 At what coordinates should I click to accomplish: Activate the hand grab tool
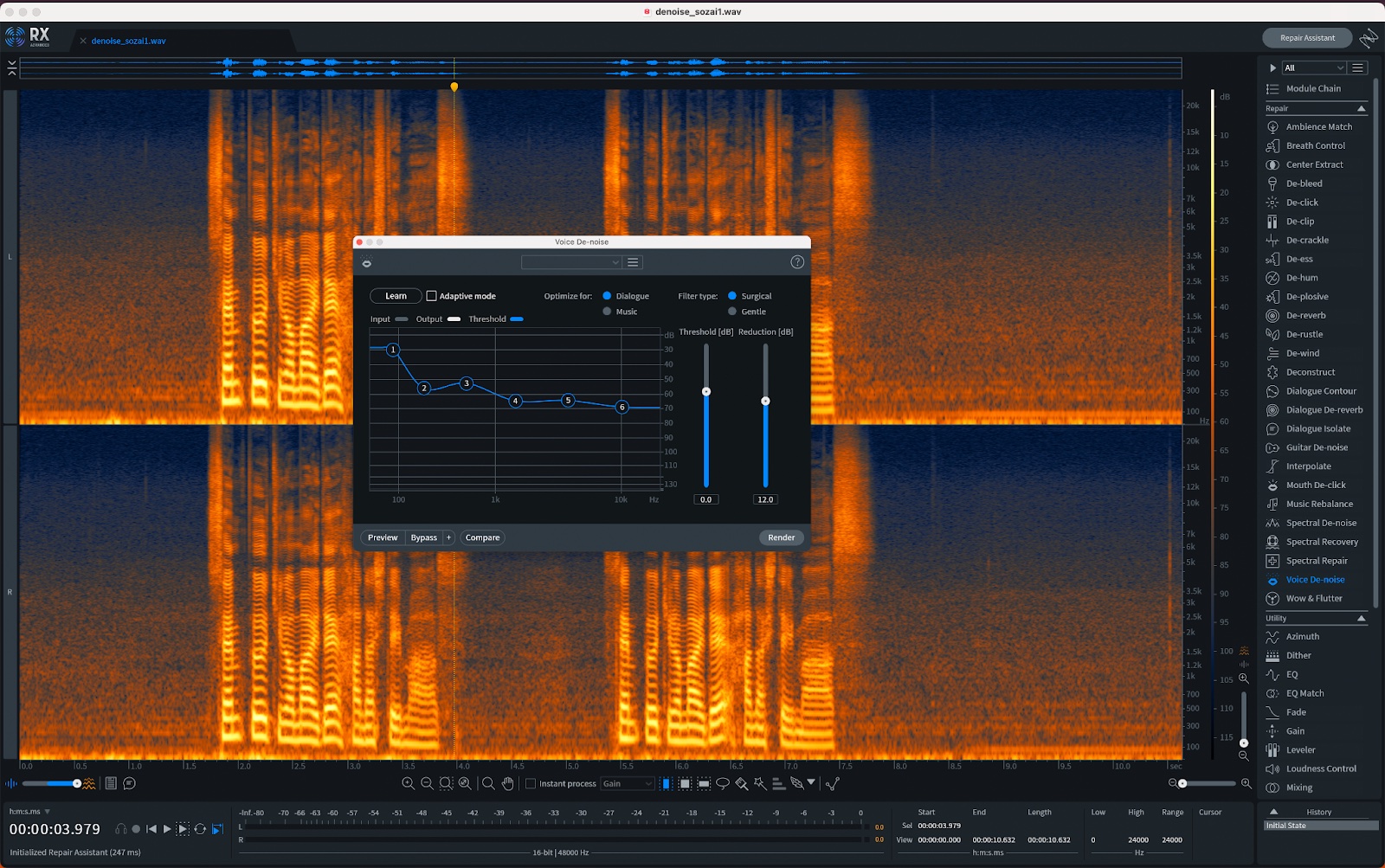click(x=507, y=784)
